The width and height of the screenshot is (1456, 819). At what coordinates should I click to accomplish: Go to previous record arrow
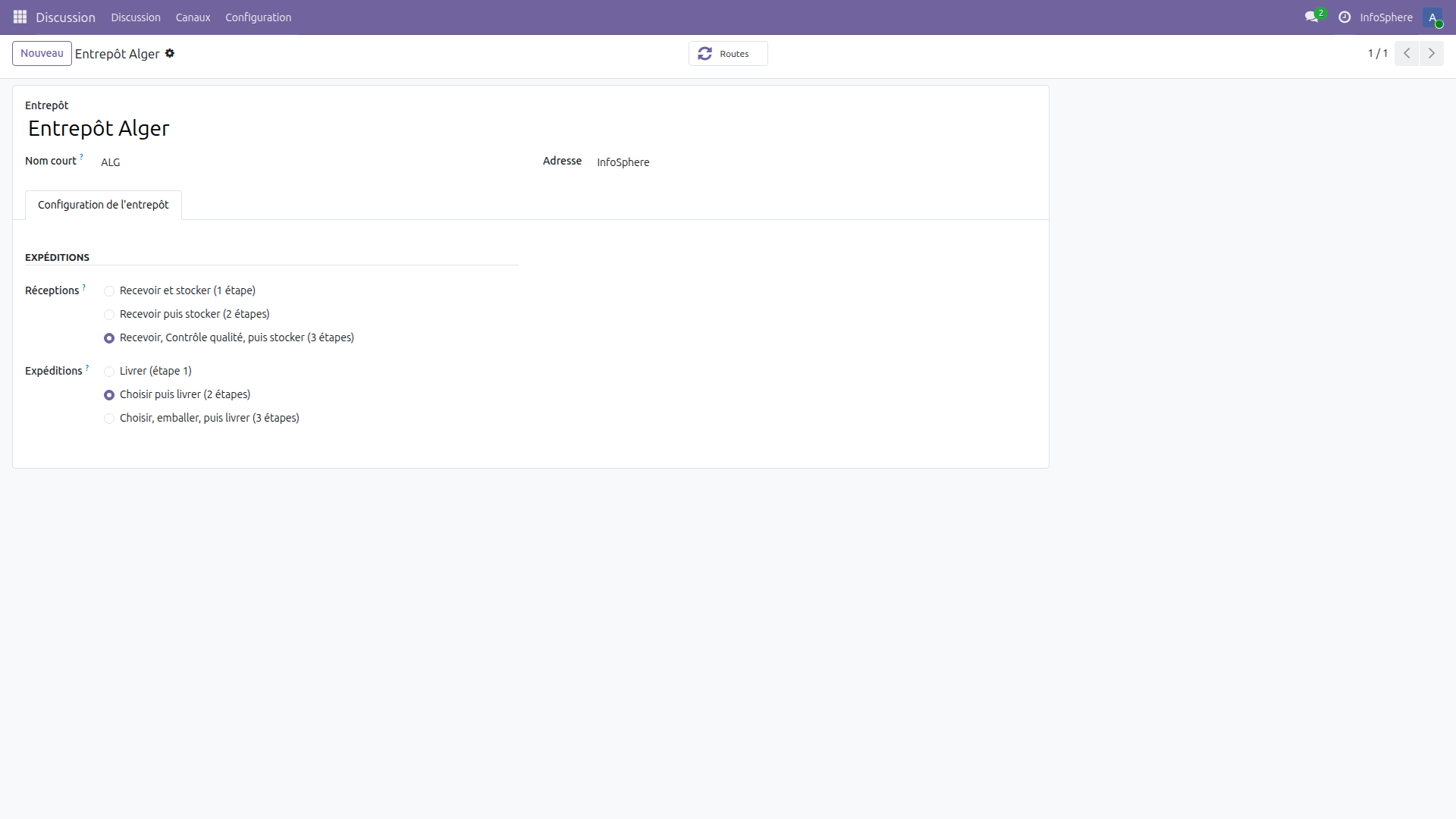[1407, 53]
